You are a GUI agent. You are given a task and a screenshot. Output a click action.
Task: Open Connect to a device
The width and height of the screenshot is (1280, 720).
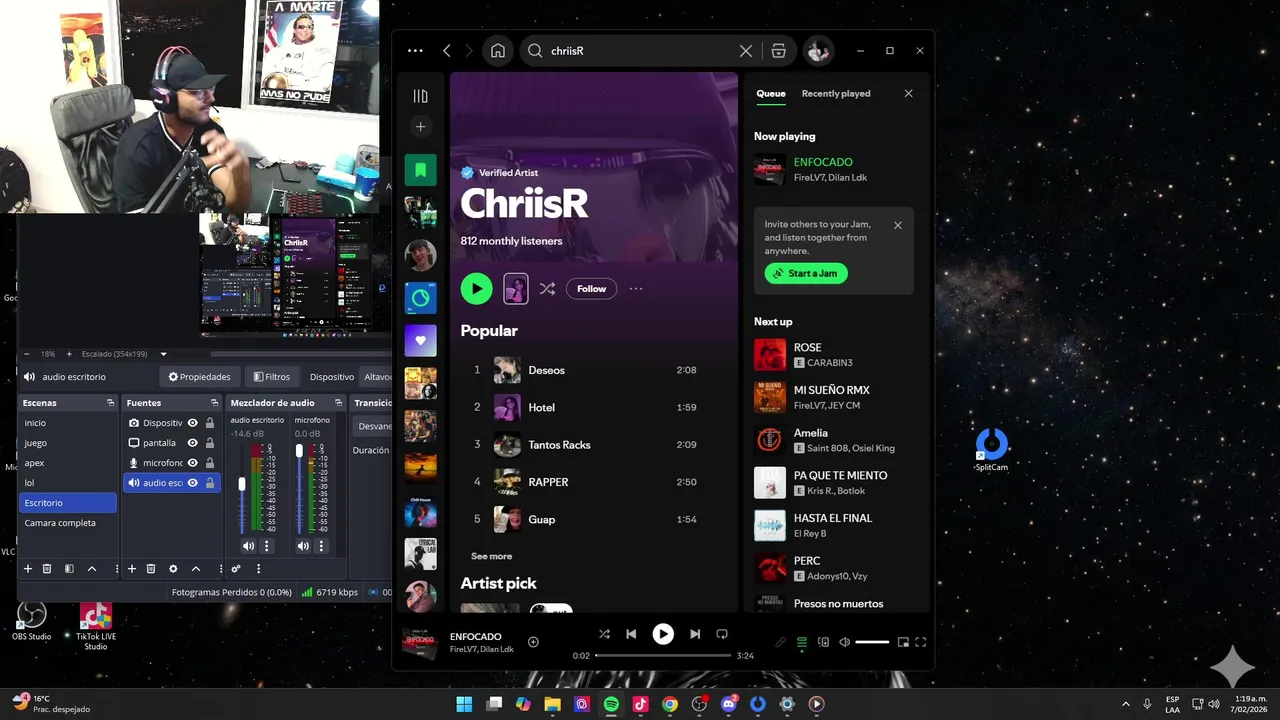[x=823, y=642]
